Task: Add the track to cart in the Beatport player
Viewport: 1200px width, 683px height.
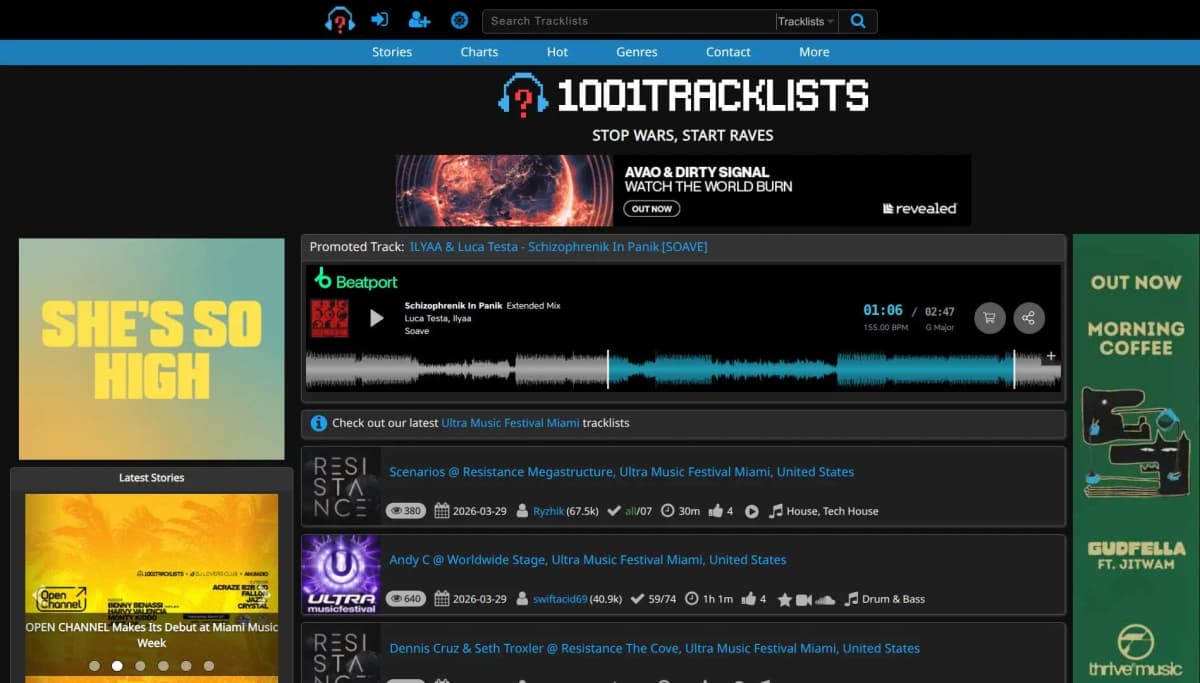Action: 990,318
